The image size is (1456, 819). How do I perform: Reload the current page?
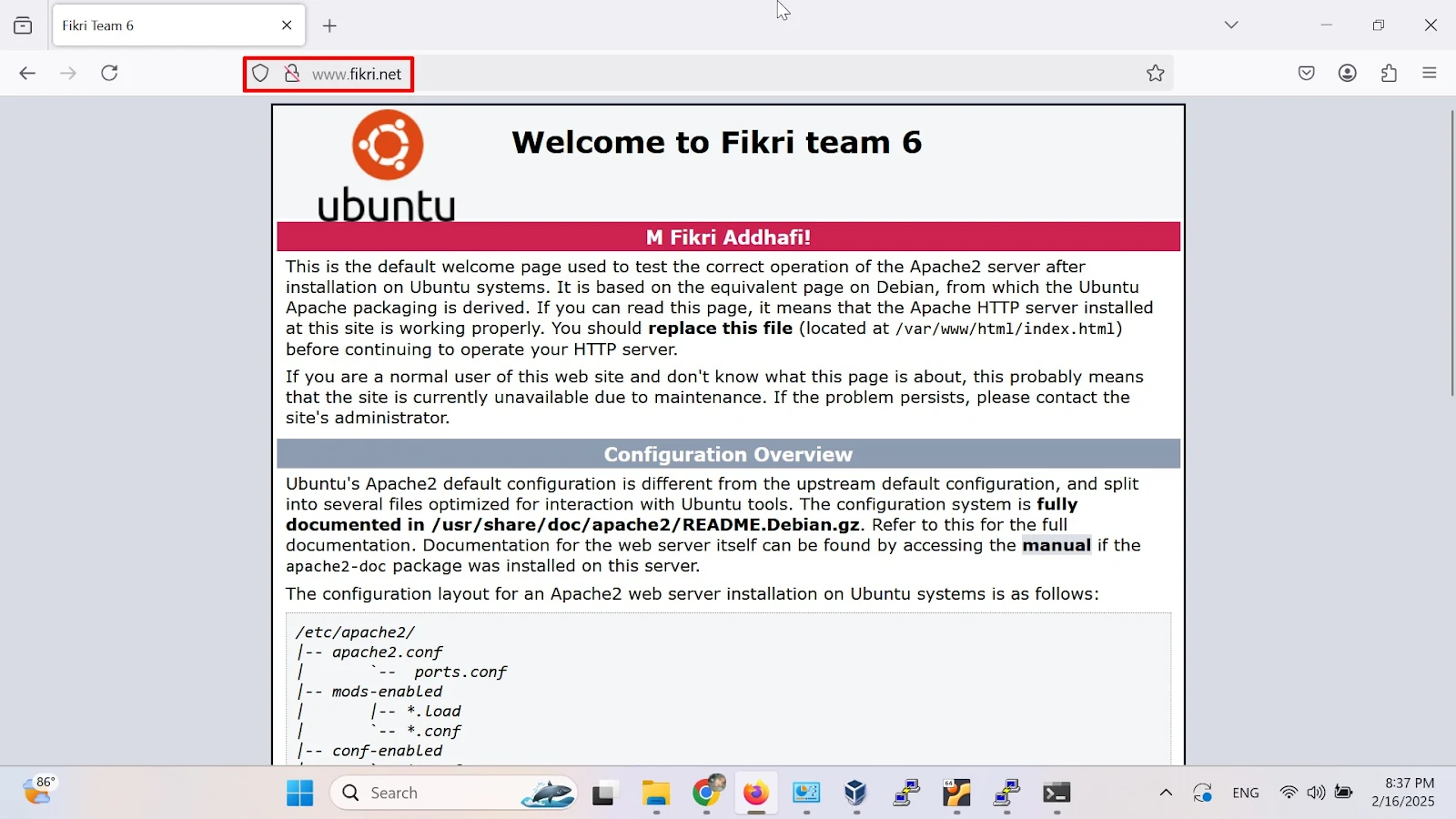109,73
